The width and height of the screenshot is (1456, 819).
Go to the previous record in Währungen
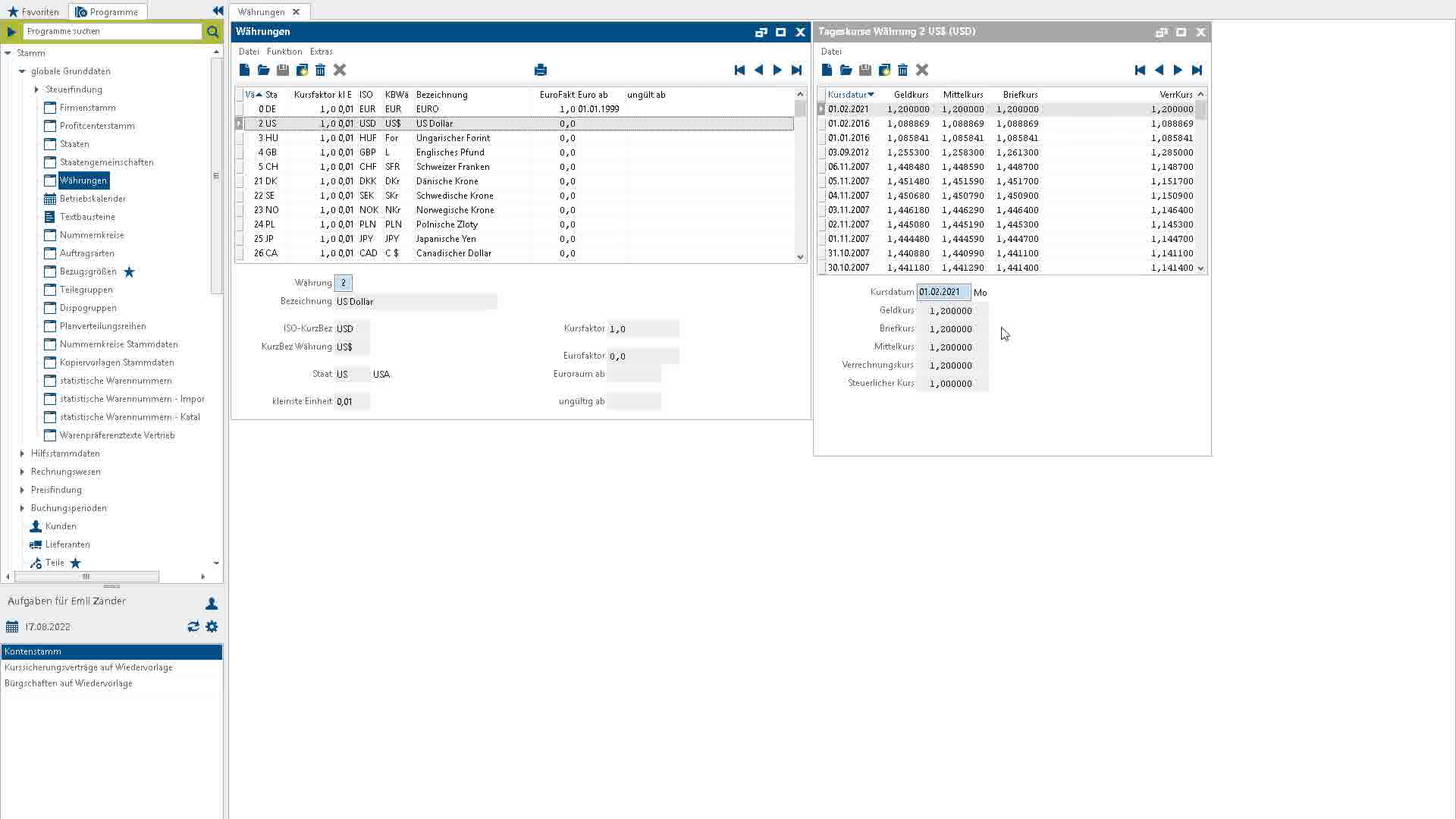[x=758, y=70]
